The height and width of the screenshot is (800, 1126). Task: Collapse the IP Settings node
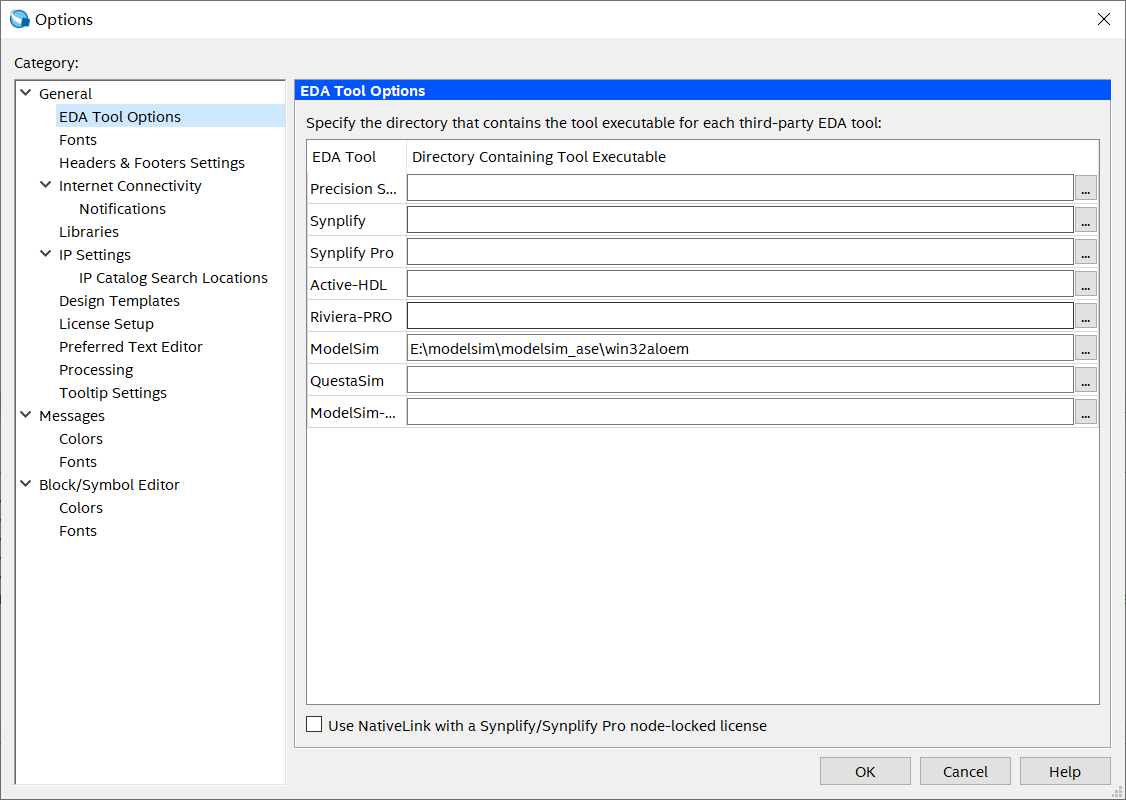(46, 254)
